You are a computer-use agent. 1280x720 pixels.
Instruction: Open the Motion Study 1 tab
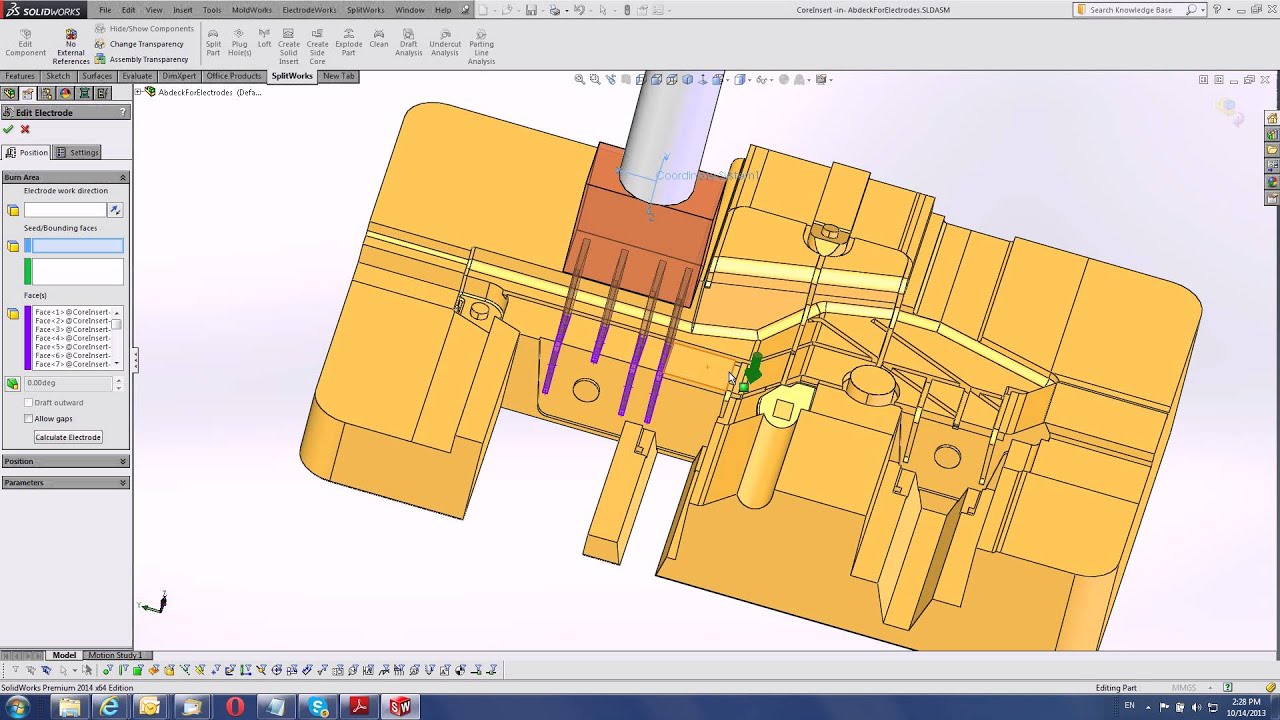pyautogui.click(x=114, y=655)
